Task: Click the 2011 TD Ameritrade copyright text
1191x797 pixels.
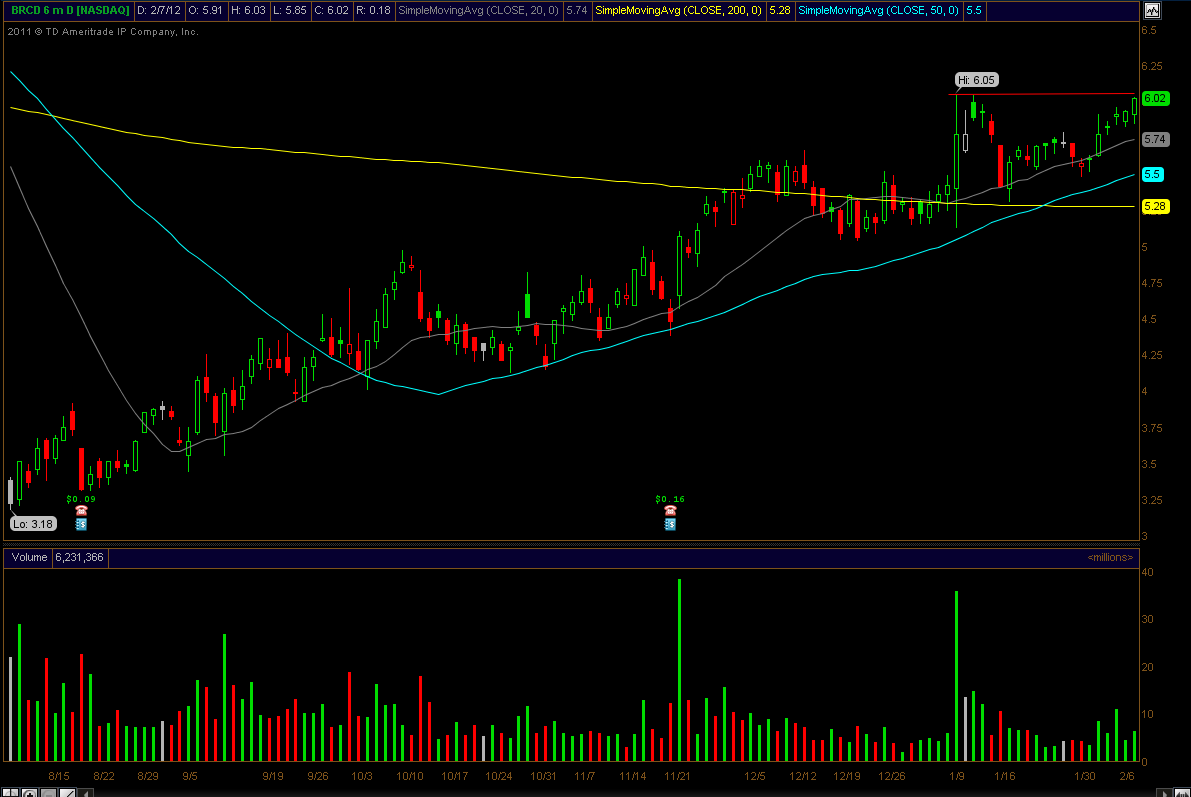Action: coord(103,32)
